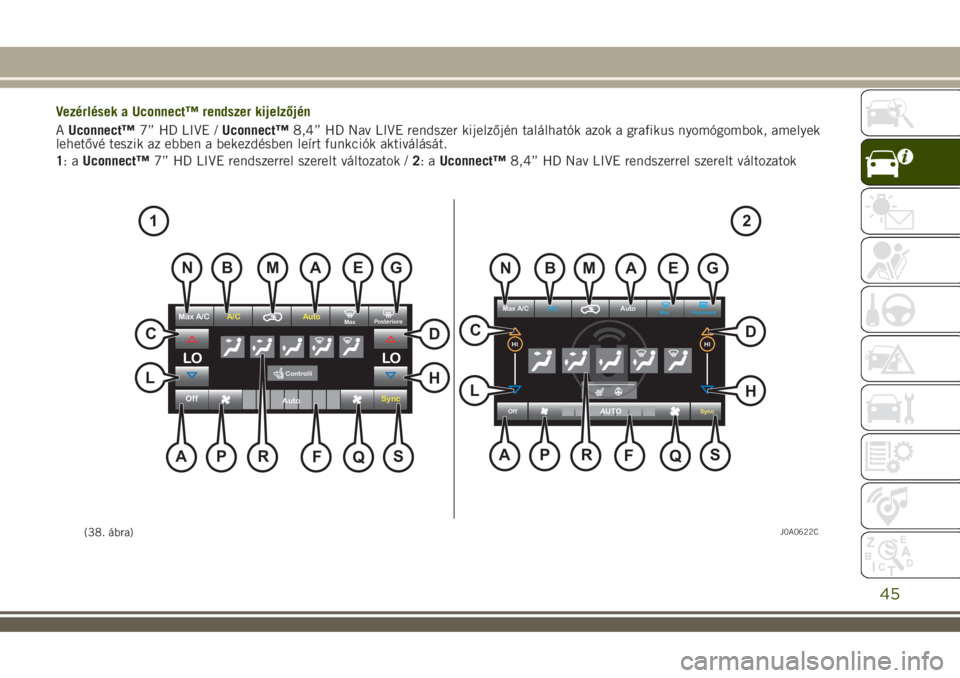The width and height of the screenshot is (960, 678).
Task: Select bi-level face and floor airflow, panel 1
Action: click(x=262, y=347)
